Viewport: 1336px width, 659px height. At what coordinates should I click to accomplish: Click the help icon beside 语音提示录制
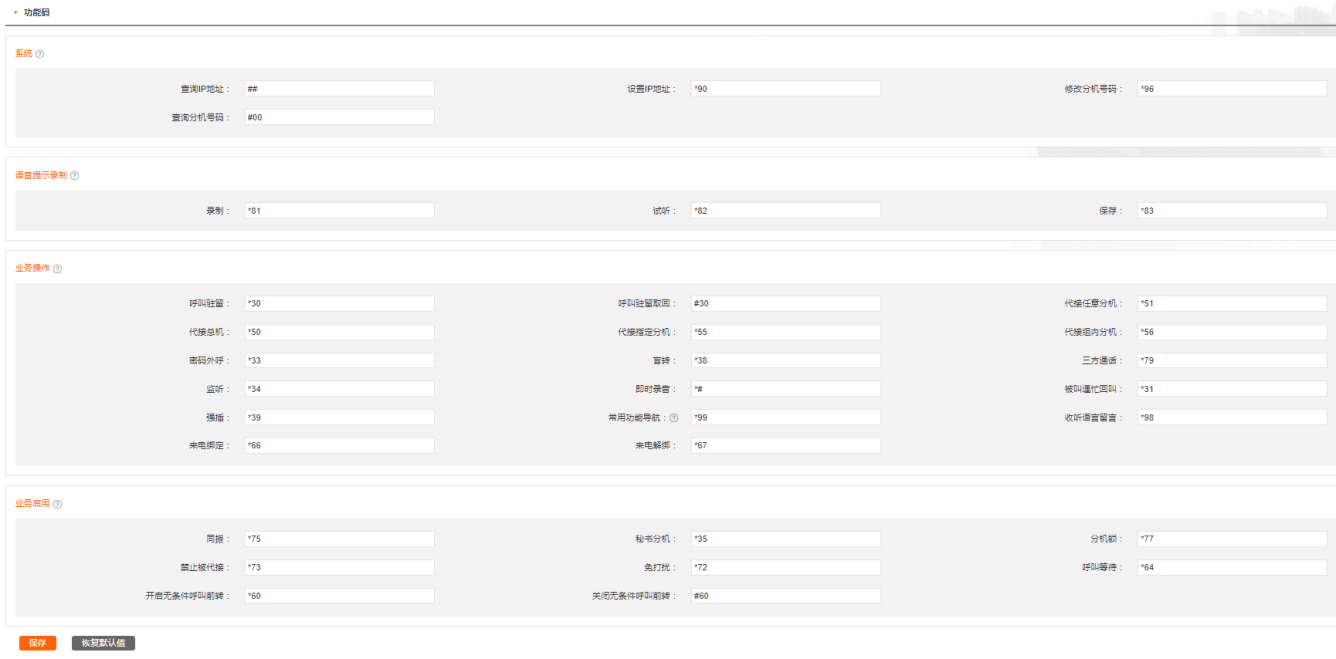coord(75,176)
